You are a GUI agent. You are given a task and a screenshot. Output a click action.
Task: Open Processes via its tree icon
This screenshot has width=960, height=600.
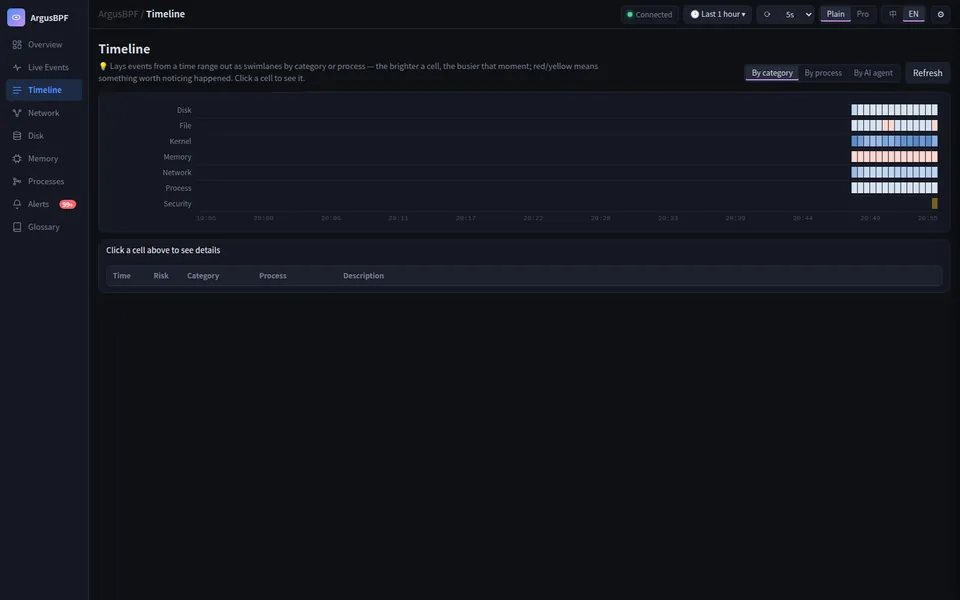tap(17, 181)
